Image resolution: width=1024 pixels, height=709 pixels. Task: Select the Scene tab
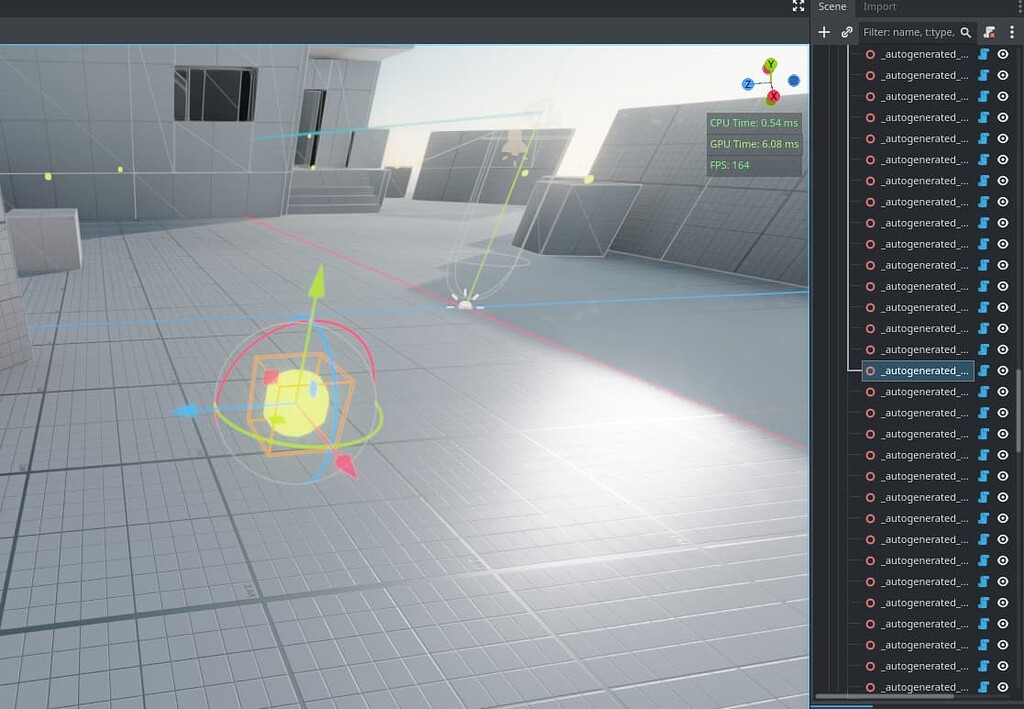coord(832,6)
